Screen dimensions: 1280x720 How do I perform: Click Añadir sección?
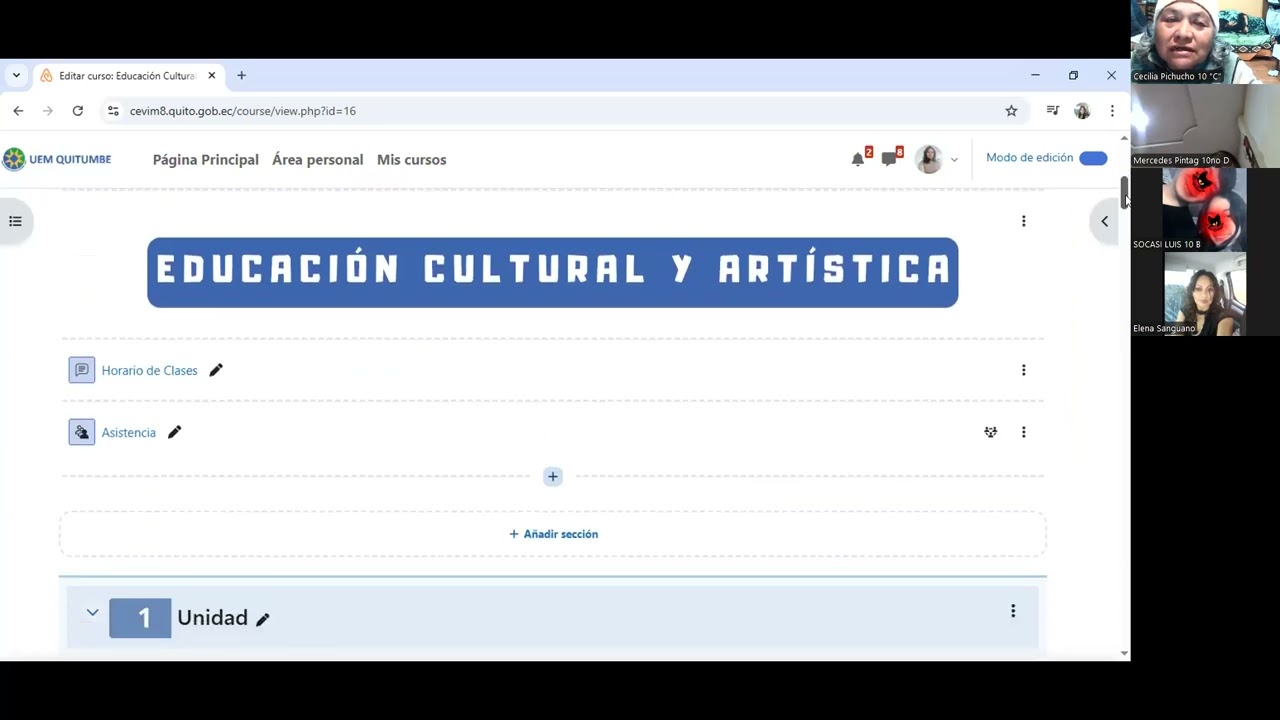click(553, 534)
